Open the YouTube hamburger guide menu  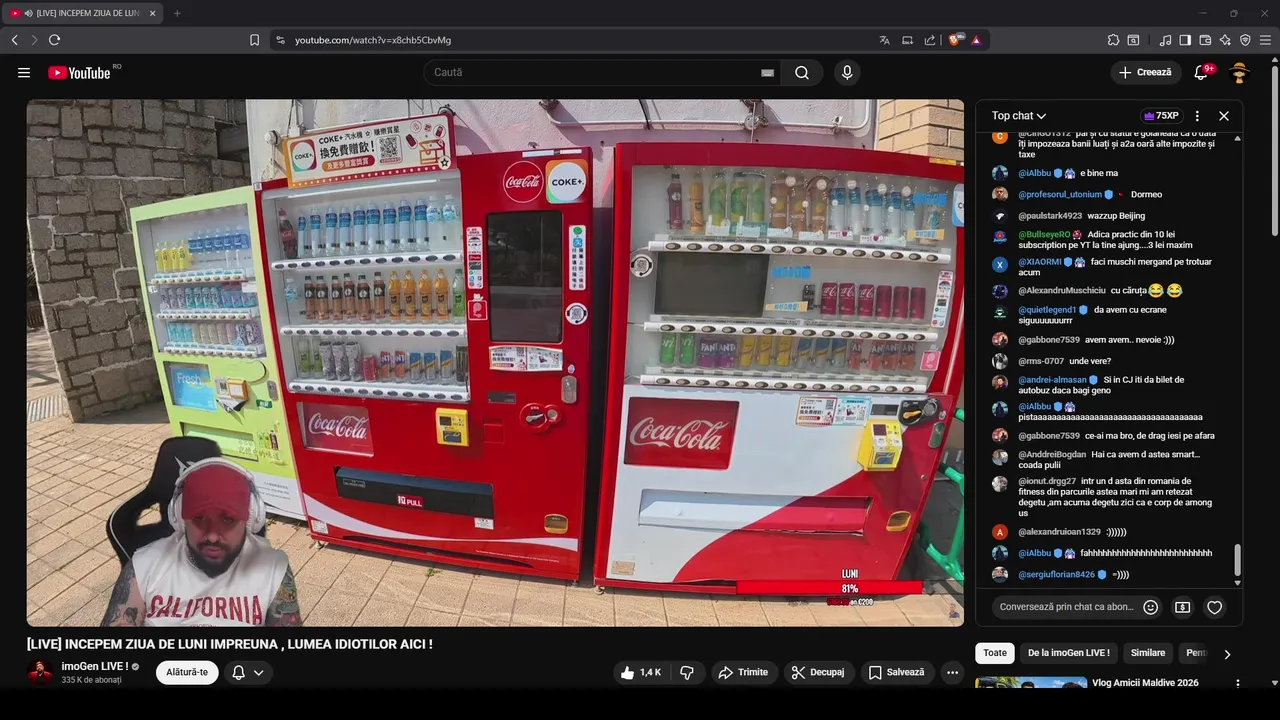click(x=24, y=72)
